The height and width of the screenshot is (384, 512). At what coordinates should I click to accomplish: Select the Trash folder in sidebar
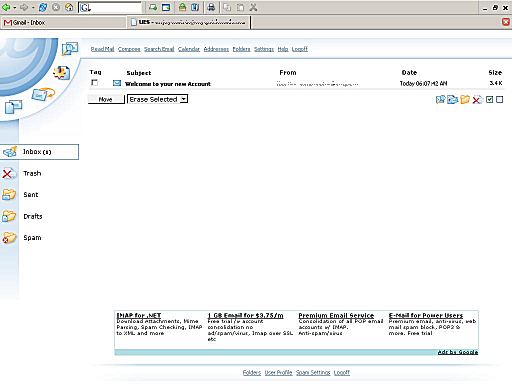(x=32, y=173)
